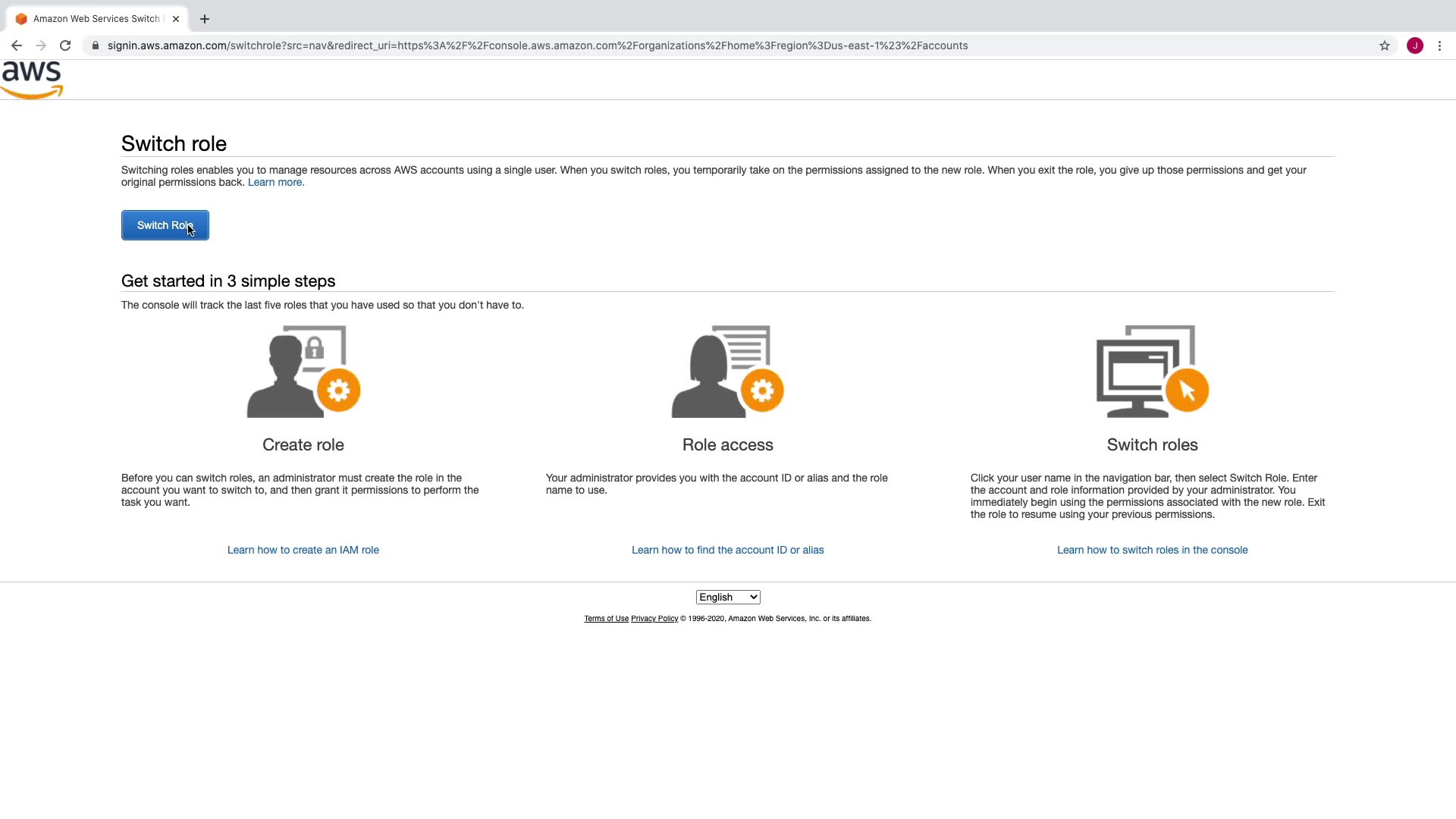Click the Role access person illustration
Screen dimensions: 1456x819
(x=727, y=372)
